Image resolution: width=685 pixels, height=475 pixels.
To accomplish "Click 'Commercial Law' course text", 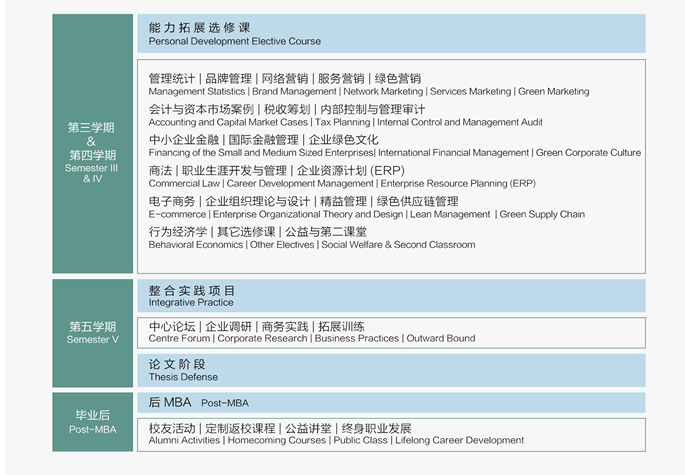I will [x=184, y=184].
